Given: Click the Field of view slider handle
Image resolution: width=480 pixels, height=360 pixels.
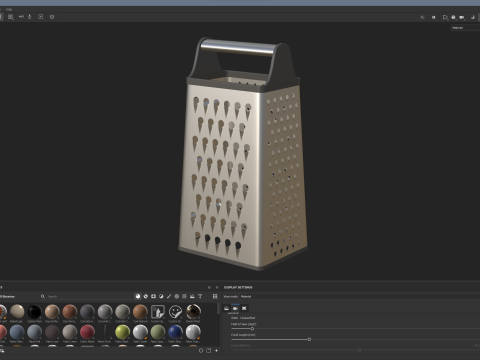Looking at the screenshot, I should tap(252, 329).
